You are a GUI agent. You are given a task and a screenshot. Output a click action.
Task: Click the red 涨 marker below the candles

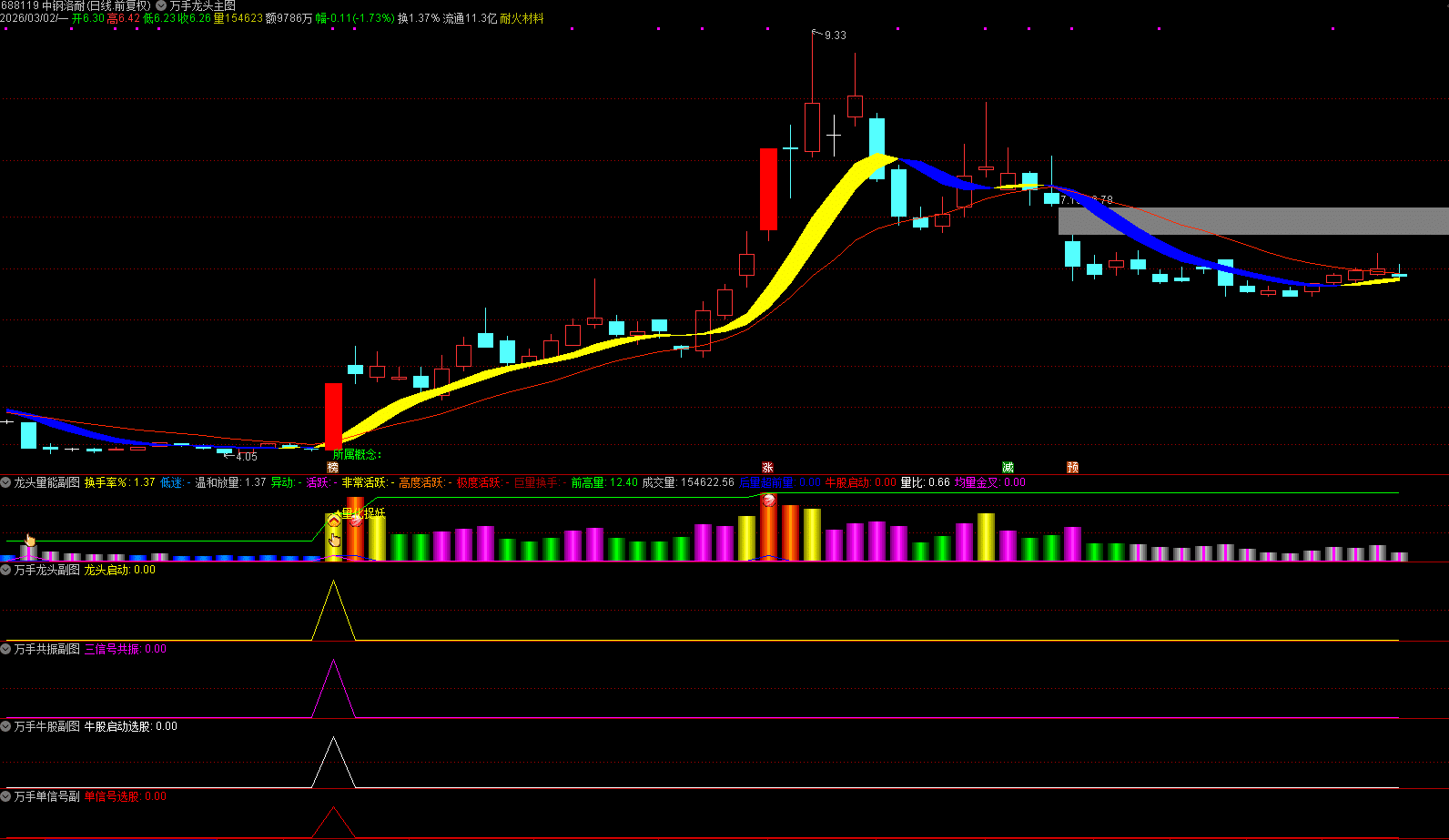(767, 467)
